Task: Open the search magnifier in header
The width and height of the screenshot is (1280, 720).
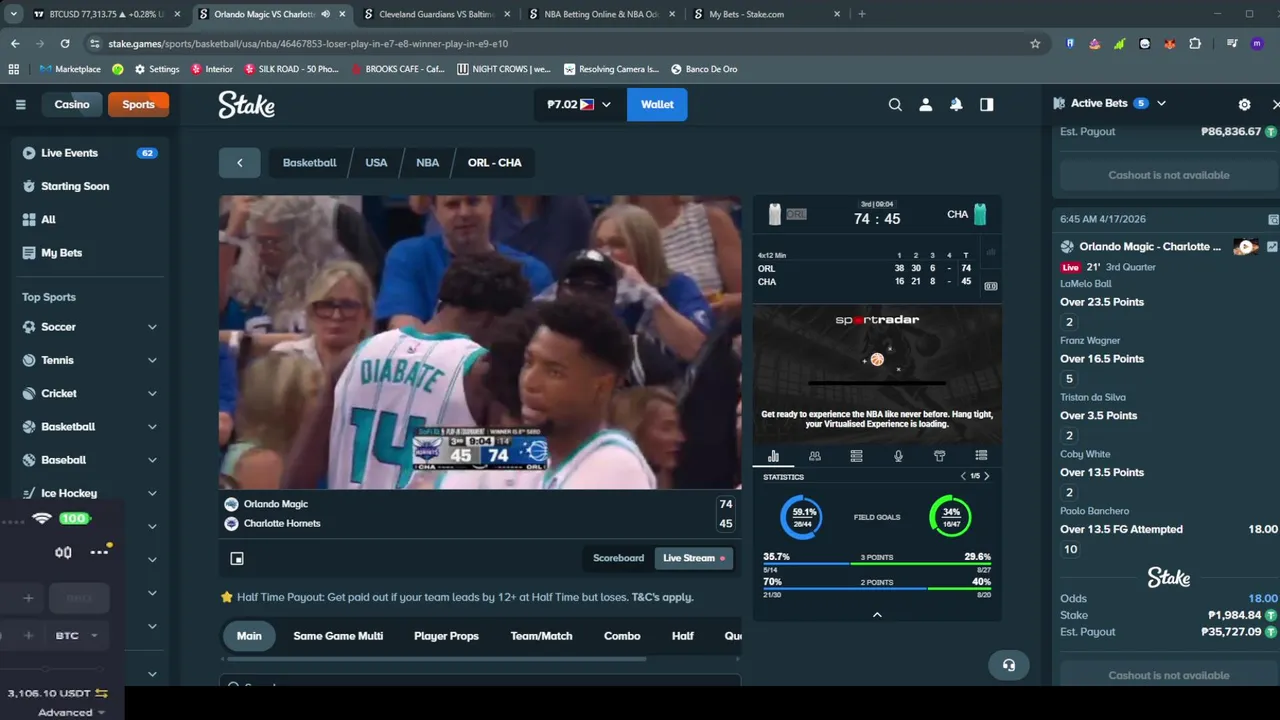Action: click(x=895, y=104)
